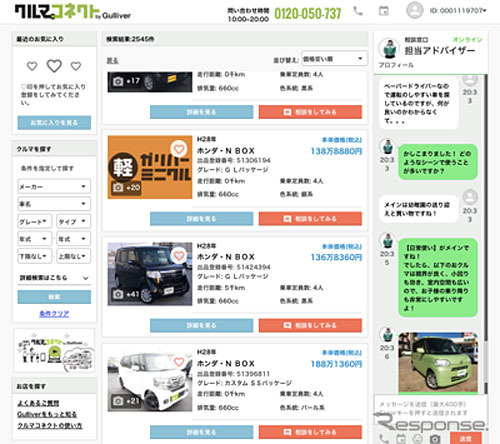Click the お気に入りを見る button
The width and height of the screenshot is (500, 444).
click(54, 123)
